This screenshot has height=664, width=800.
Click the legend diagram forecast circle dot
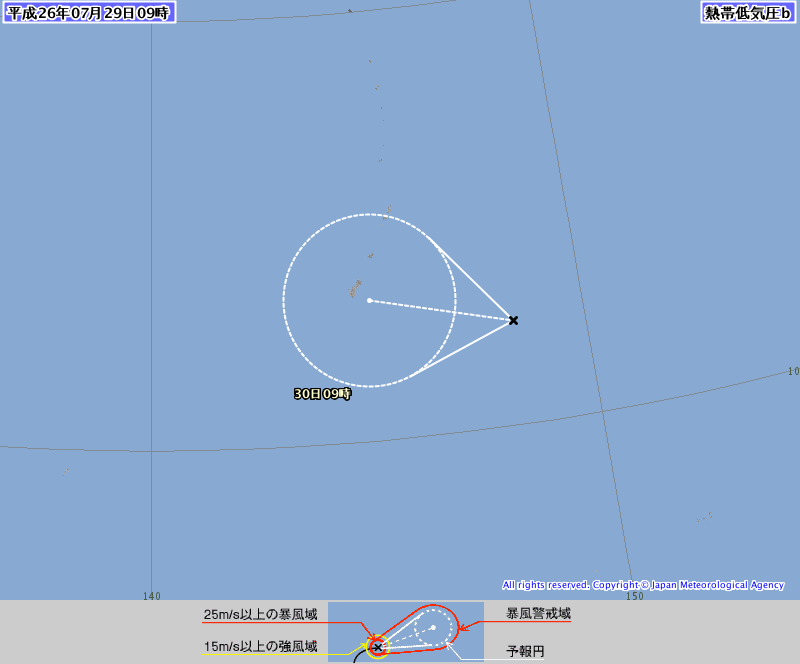pos(433,627)
